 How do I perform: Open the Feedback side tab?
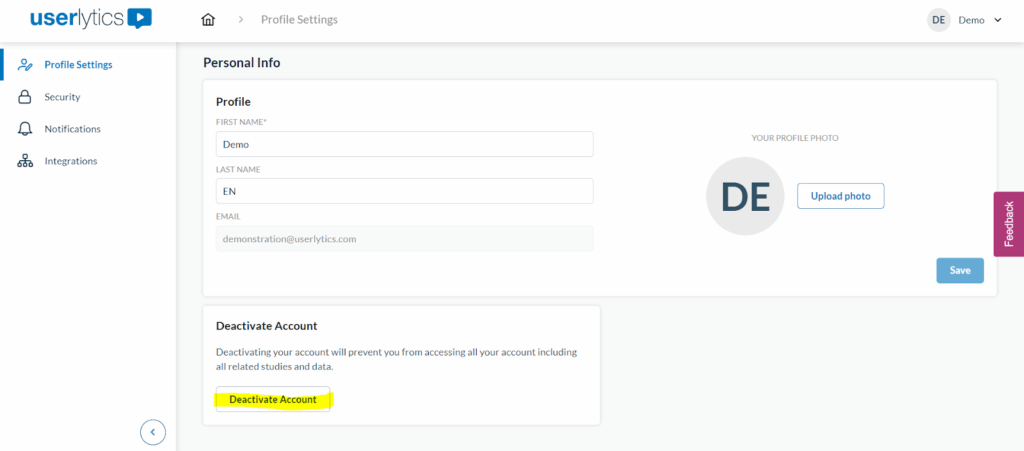[x=1008, y=224]
